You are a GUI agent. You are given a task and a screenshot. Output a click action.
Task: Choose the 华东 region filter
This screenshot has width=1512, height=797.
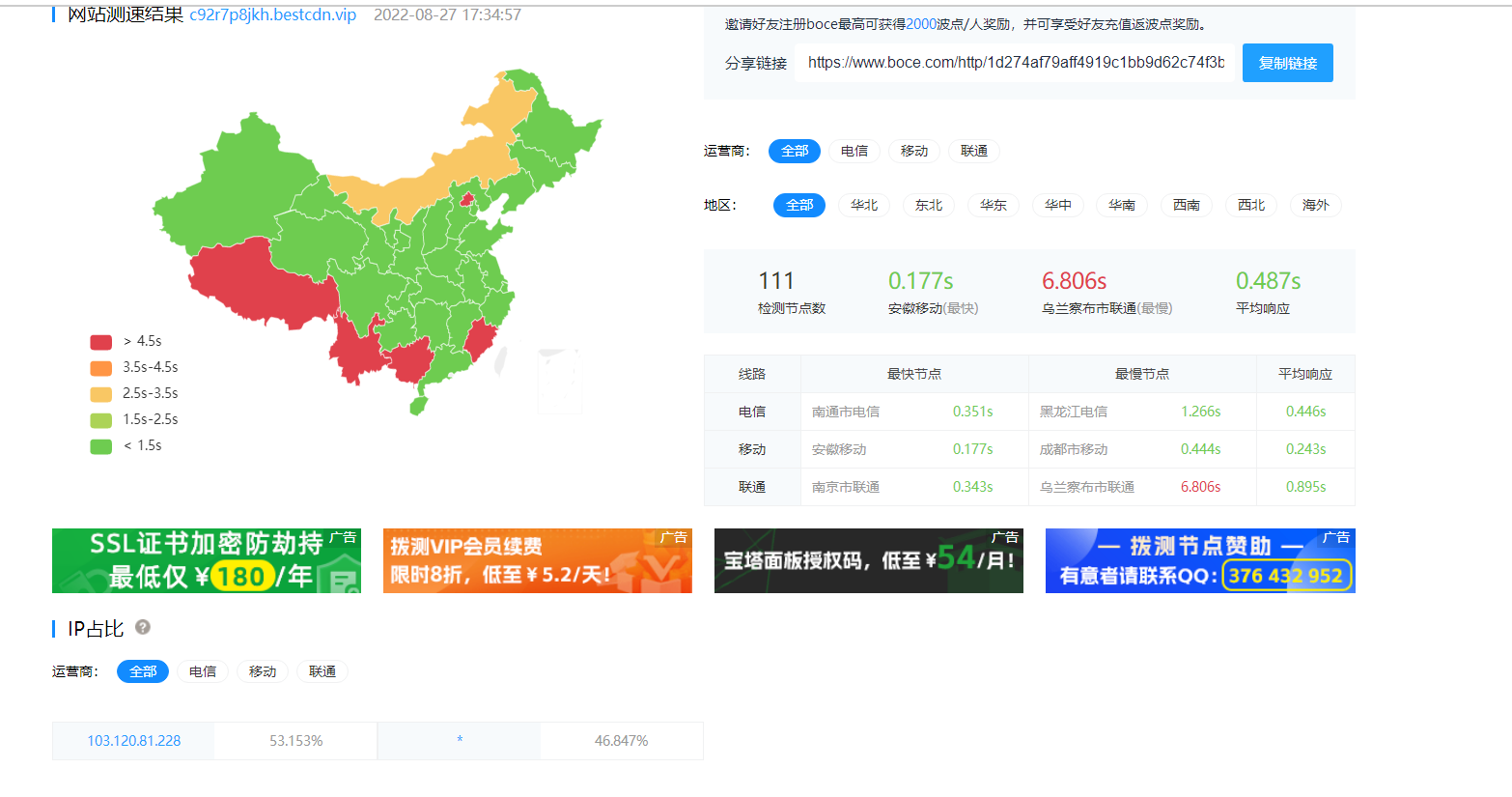pyautogui.click(x=993, y=206)
